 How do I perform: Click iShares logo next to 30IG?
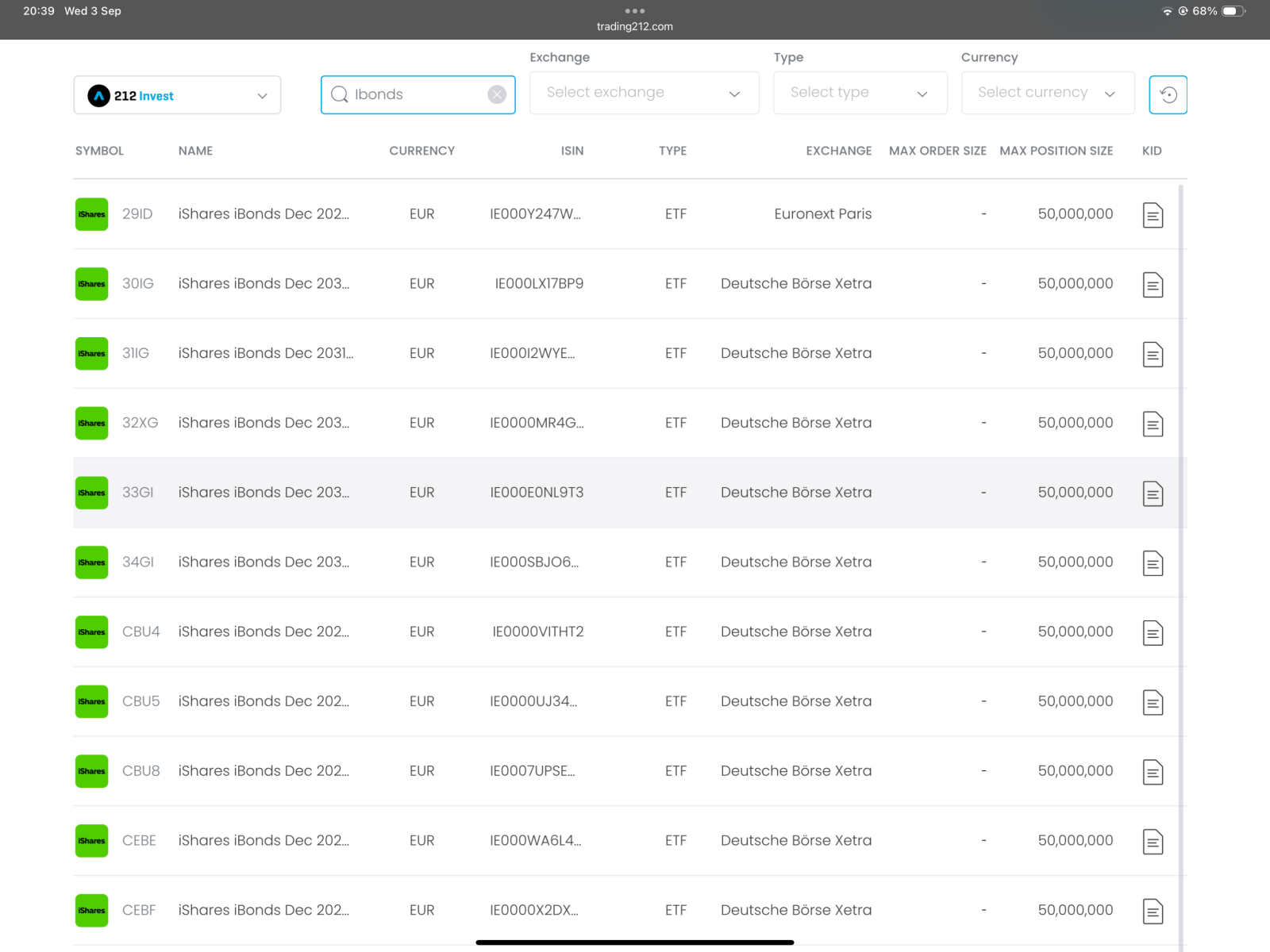coord(91,284)
